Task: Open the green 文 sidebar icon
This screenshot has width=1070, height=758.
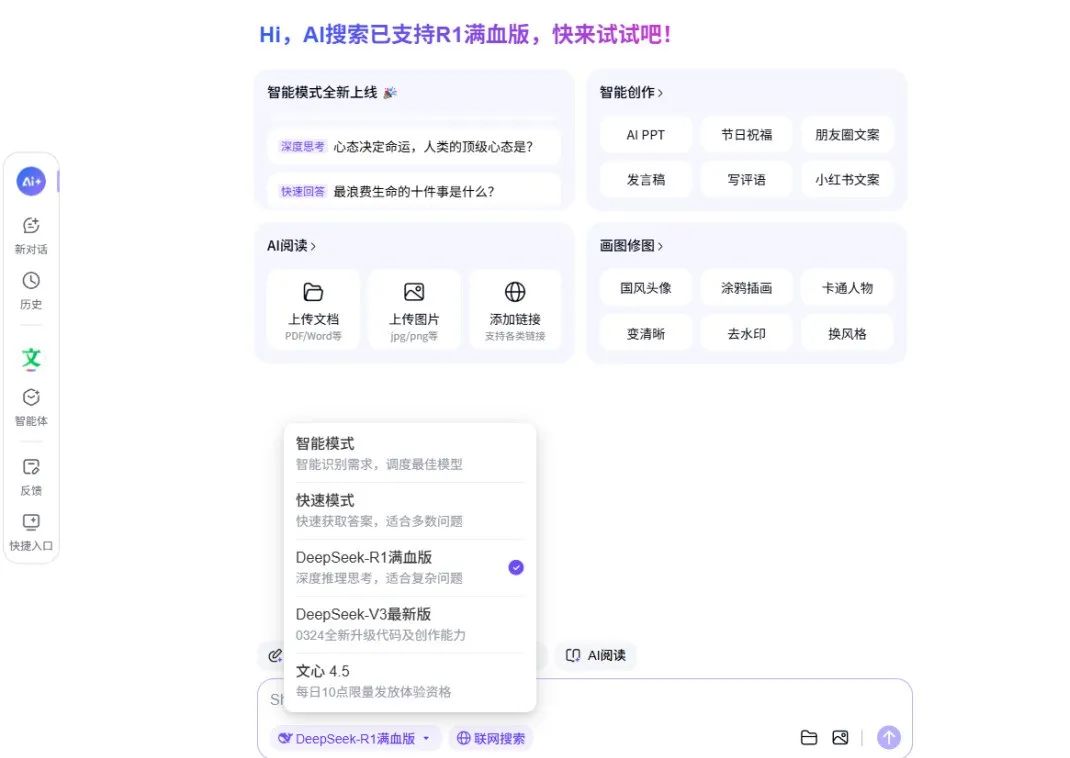Action: coord(31,358)
